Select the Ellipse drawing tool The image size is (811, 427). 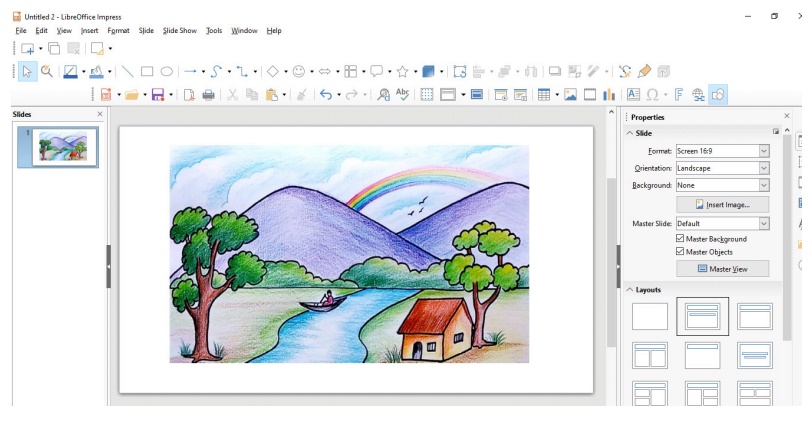tap(167, 72)
